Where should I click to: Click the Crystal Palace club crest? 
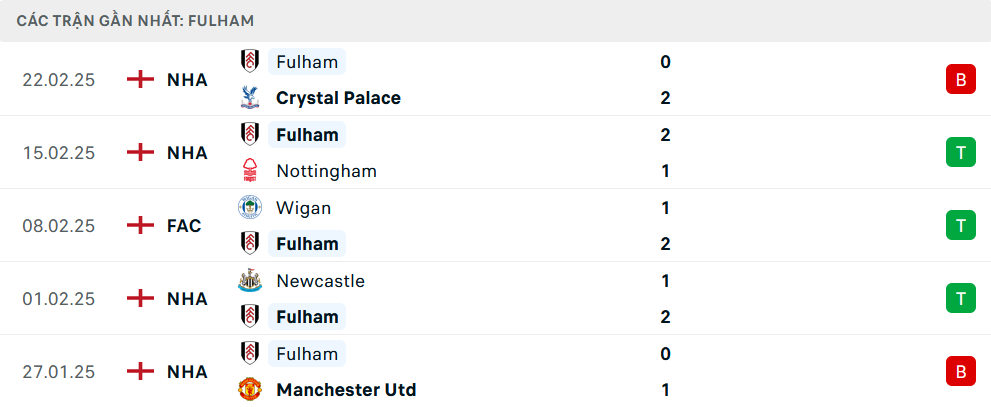coord(249,98)
